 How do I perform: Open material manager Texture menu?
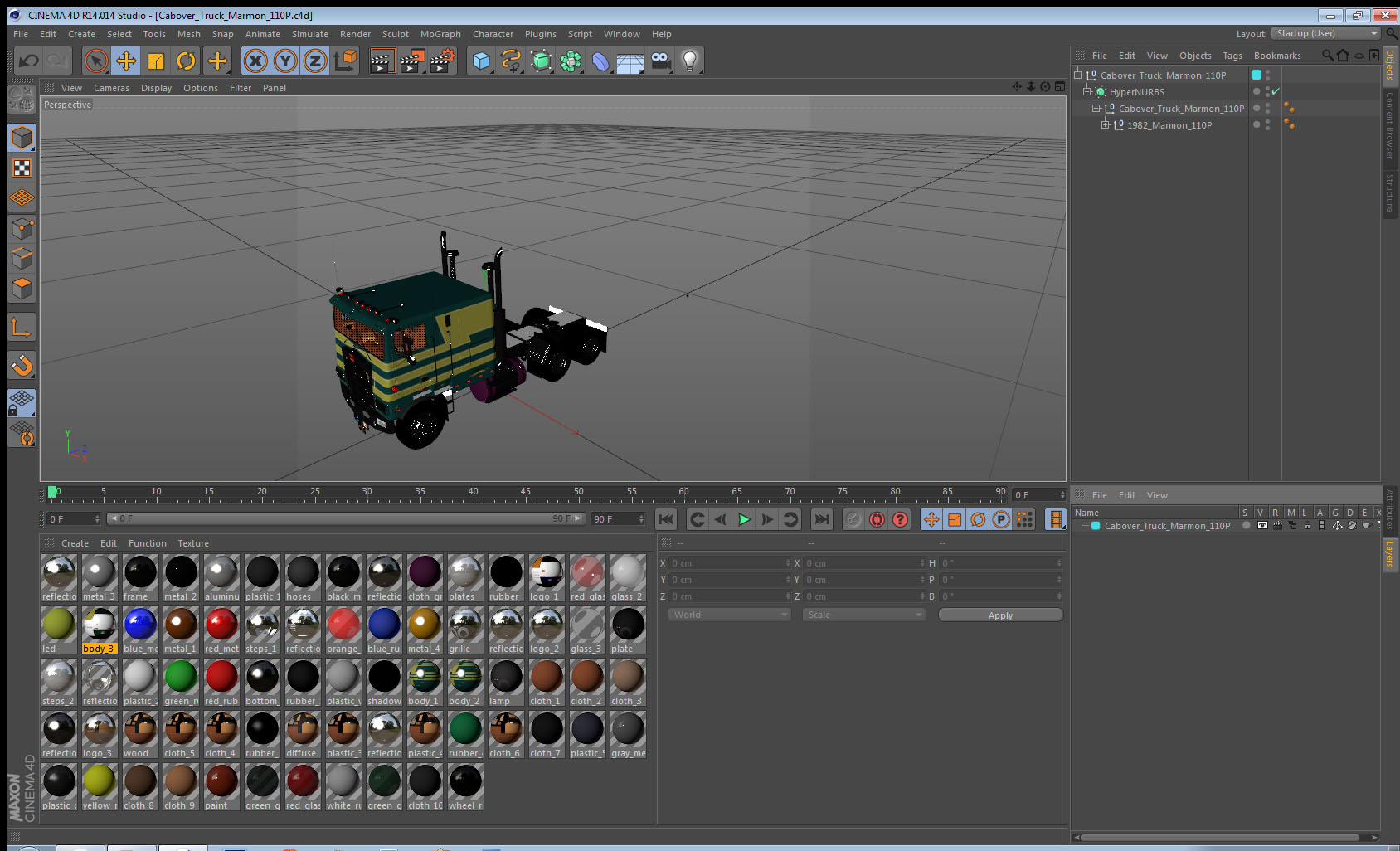point(193,543)
